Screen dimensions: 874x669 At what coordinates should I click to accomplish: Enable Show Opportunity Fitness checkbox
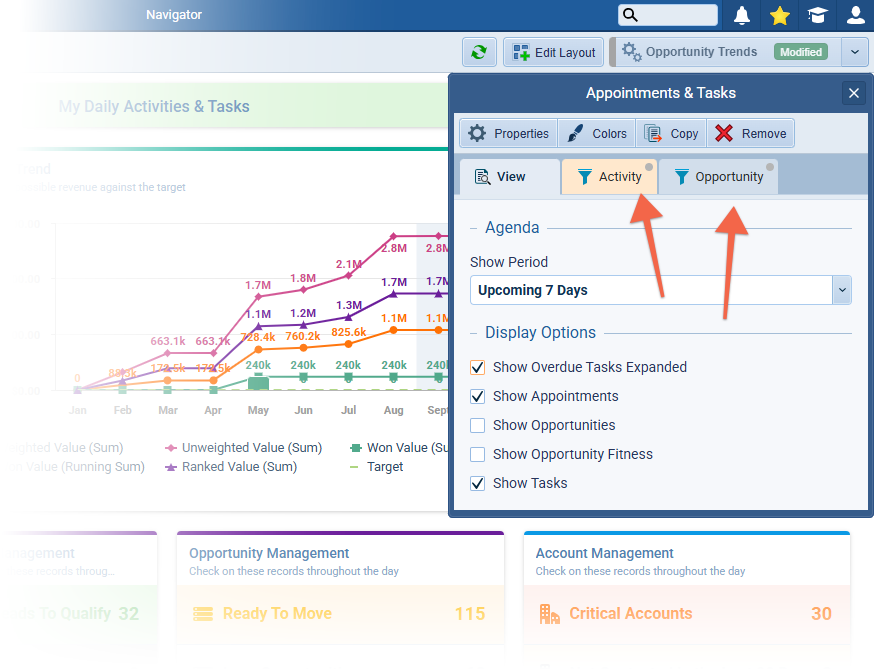tap(478, 454)
